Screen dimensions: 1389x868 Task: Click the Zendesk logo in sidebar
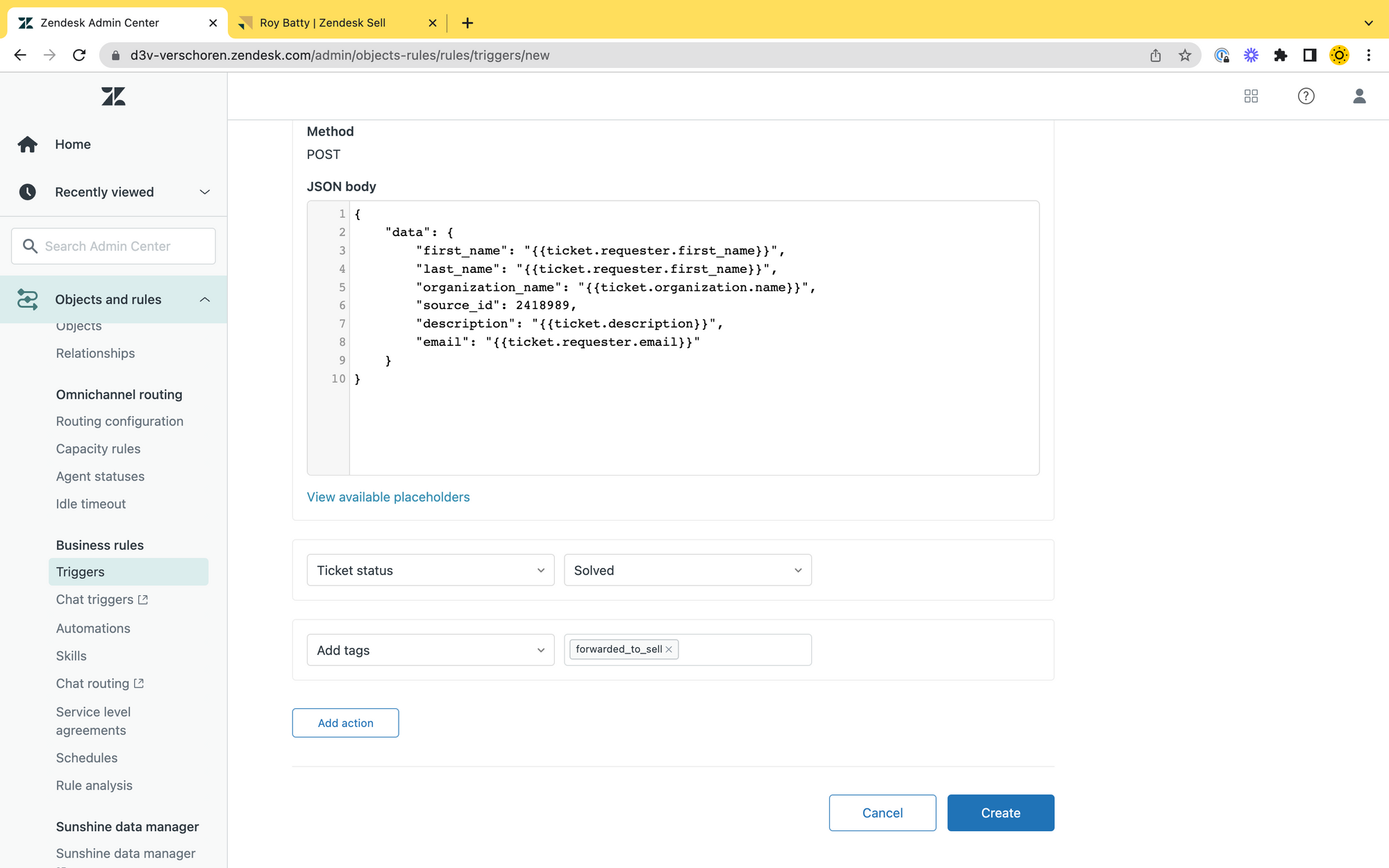(113, 96)
